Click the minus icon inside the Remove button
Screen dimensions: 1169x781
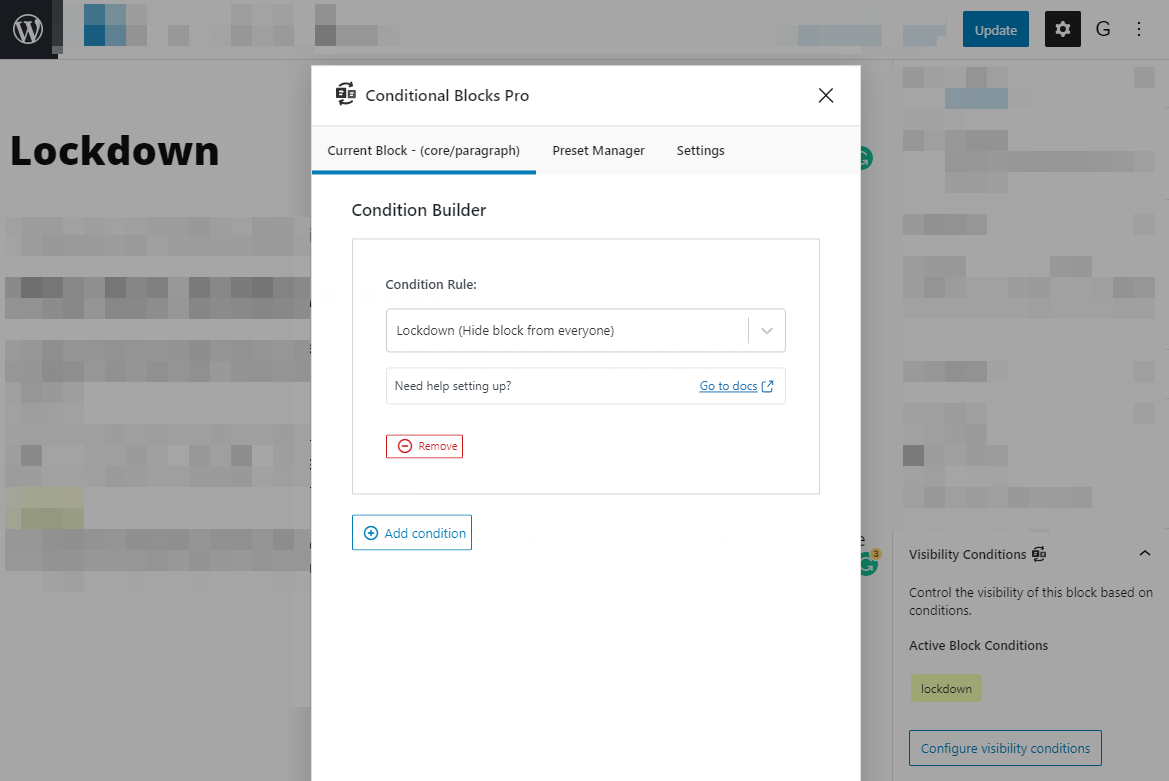(x=403, y=446)
